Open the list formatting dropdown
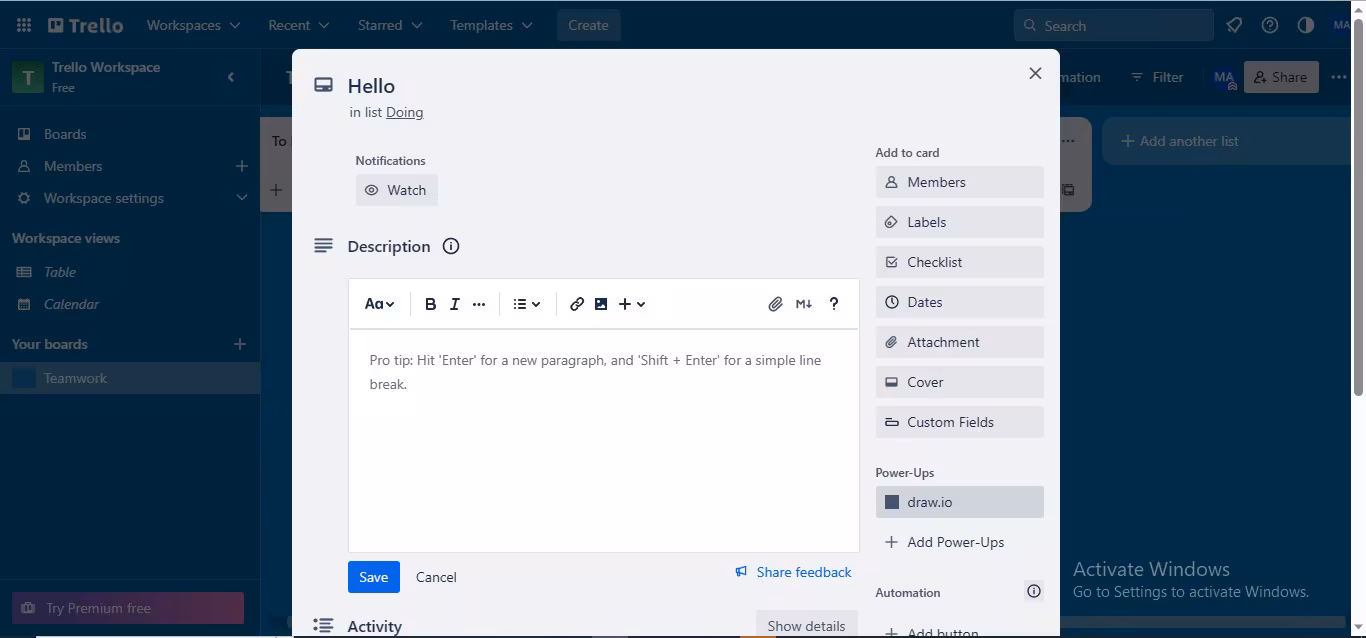The height and width of the screenshot is (638, 1366). tap(527, 304)
